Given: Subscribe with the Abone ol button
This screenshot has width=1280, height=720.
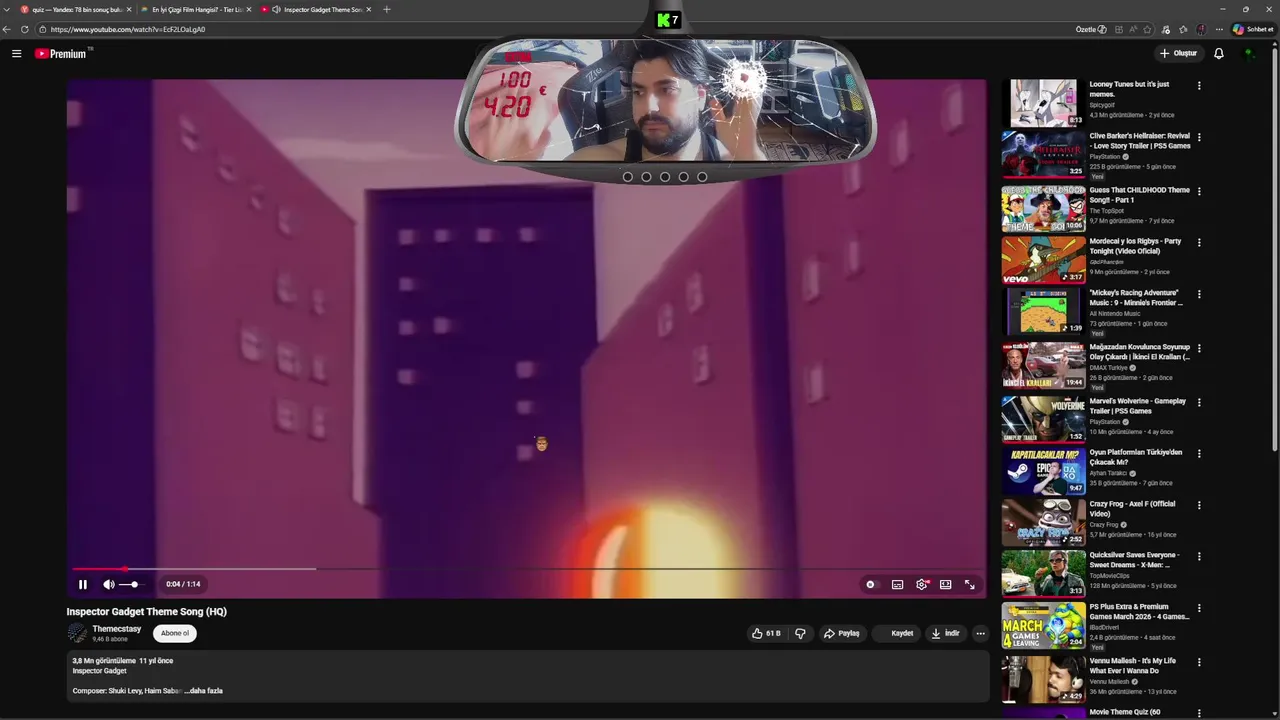Looking at the screenshot, I should [175, 633].
